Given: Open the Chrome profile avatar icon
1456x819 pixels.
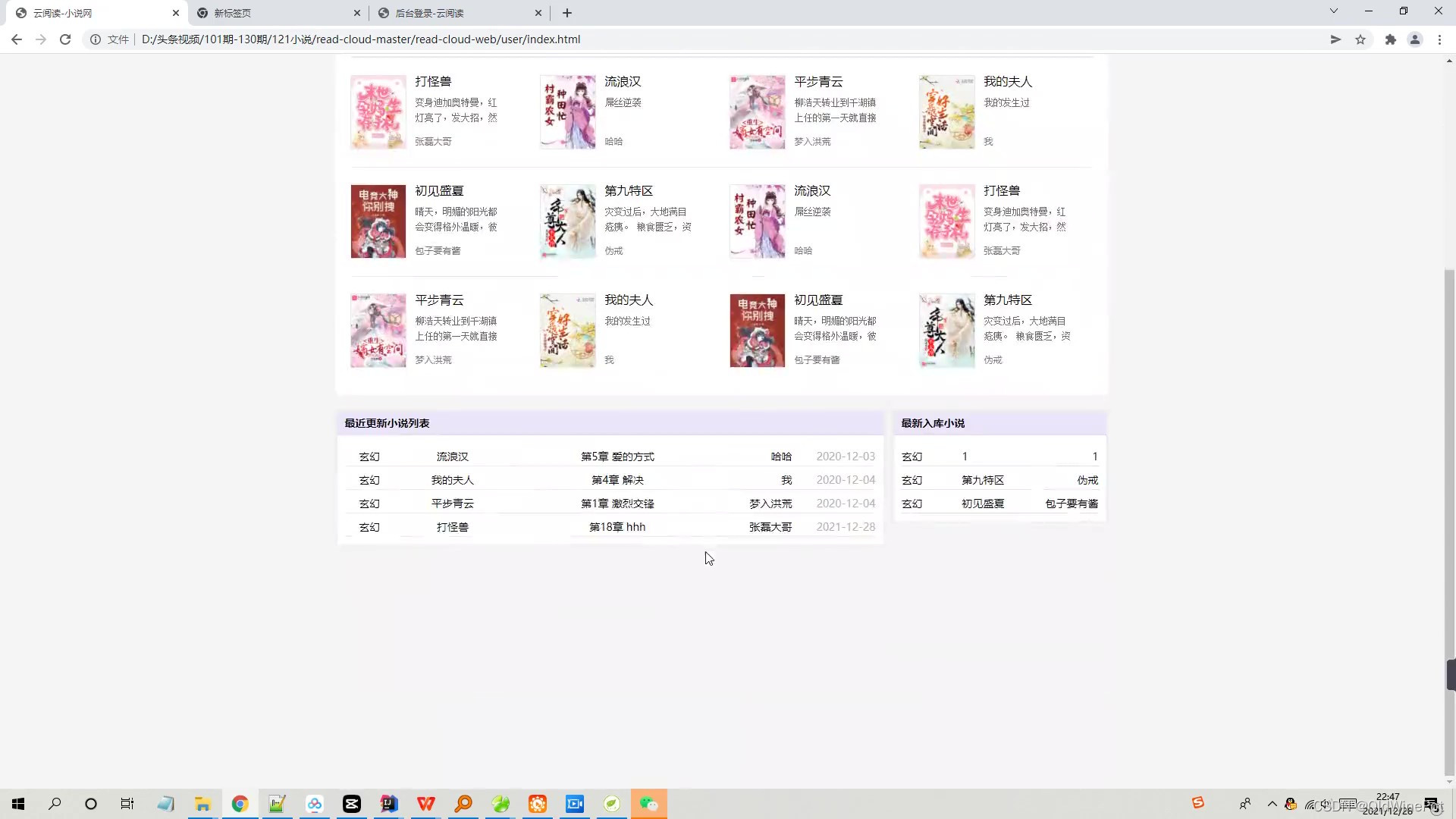Looking at the screenshot, I should point(1415,39).
